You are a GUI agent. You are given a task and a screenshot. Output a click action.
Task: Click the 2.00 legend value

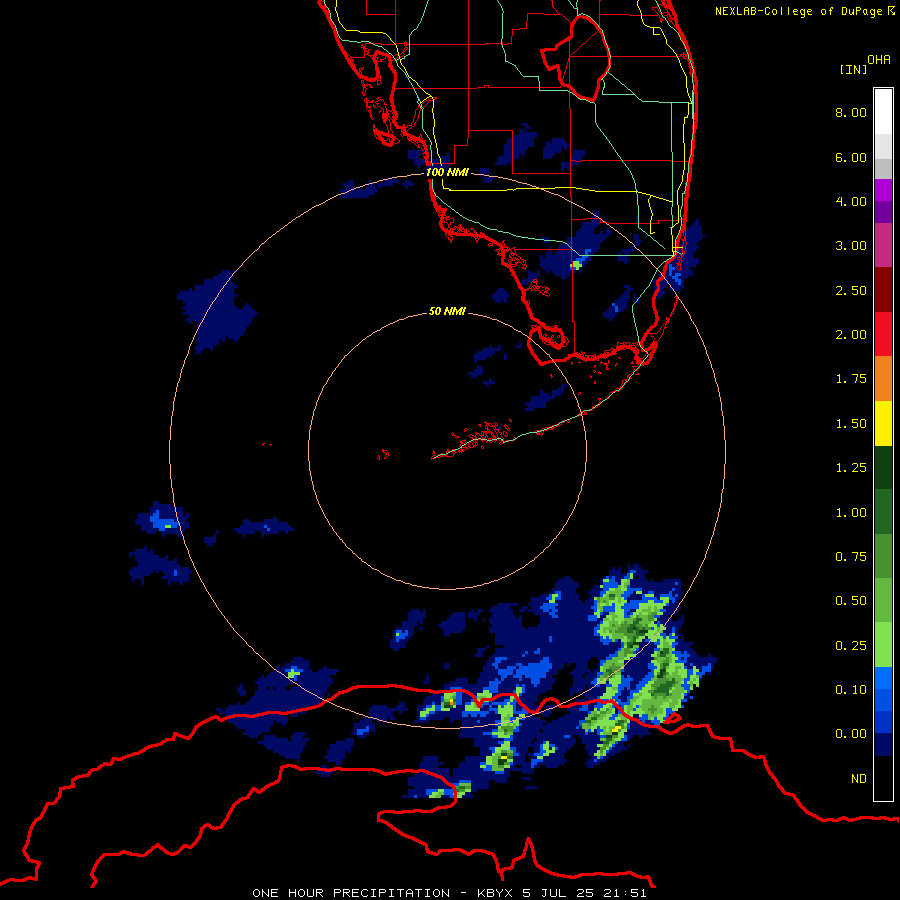tap(851, 335)
